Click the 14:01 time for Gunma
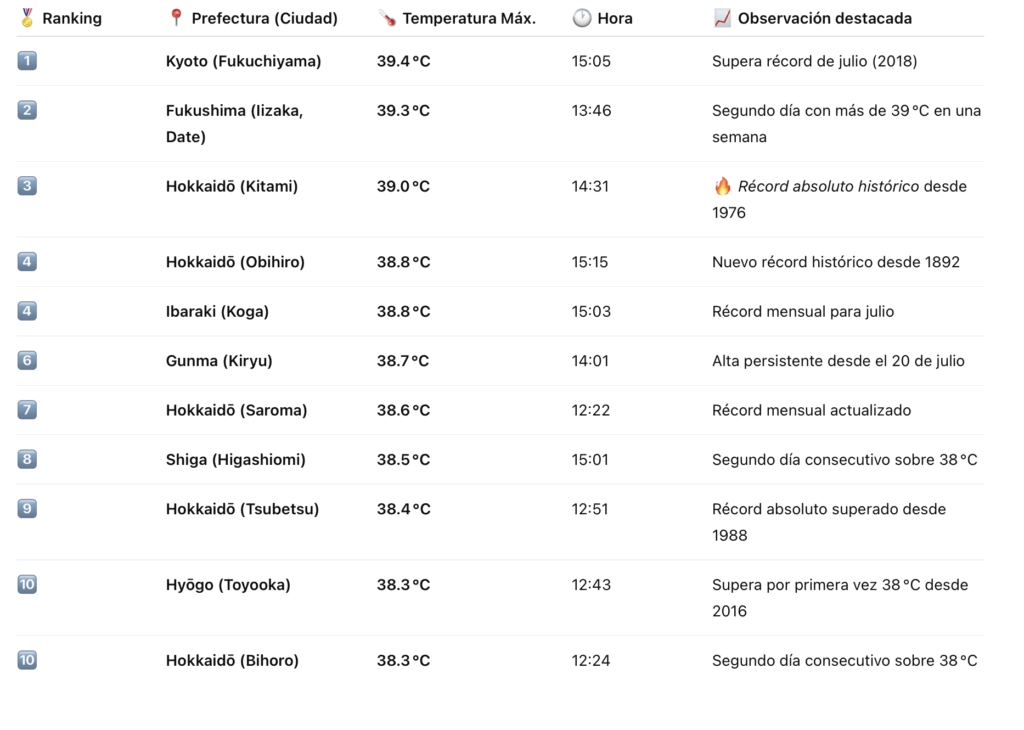 [x=590, y=361]
